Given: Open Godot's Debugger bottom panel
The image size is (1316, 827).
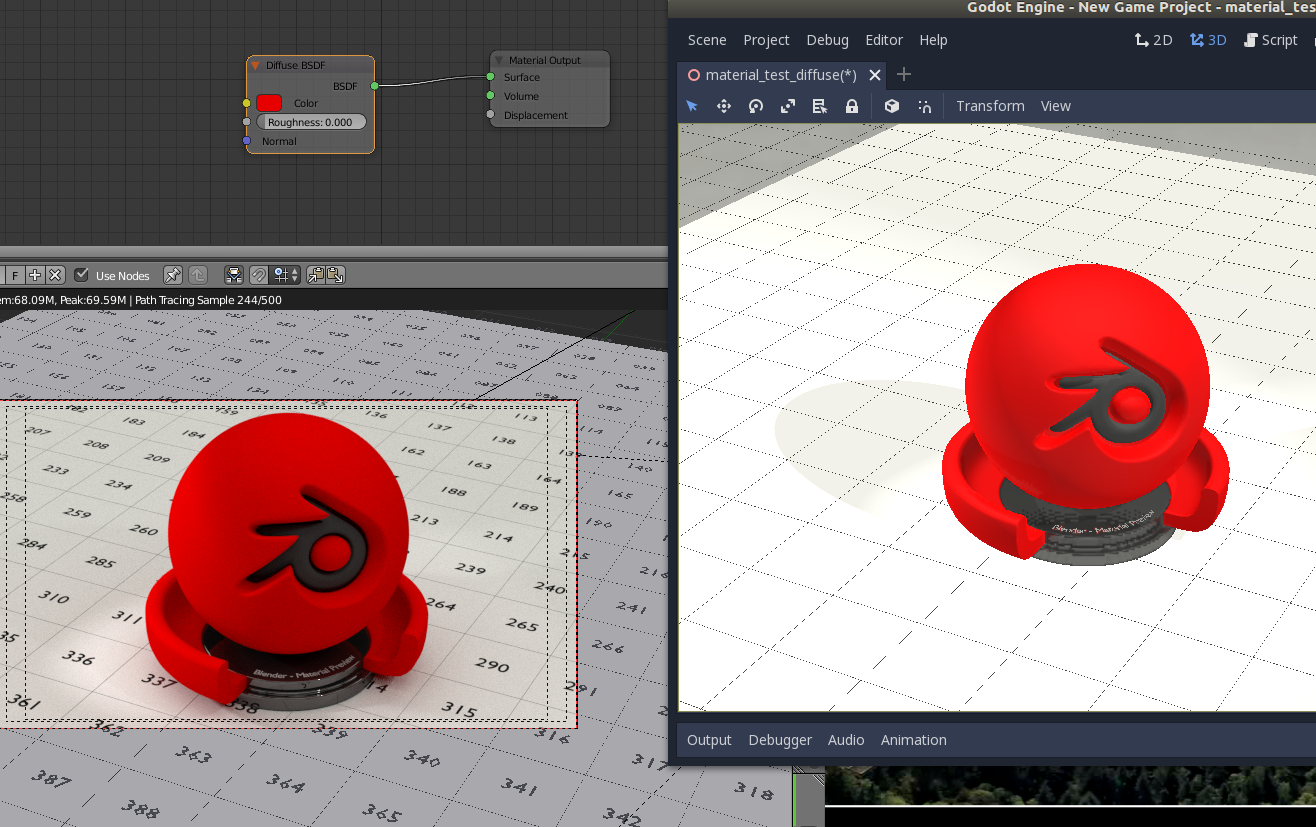Looking at the screenshot, I should tap(780, 740).
